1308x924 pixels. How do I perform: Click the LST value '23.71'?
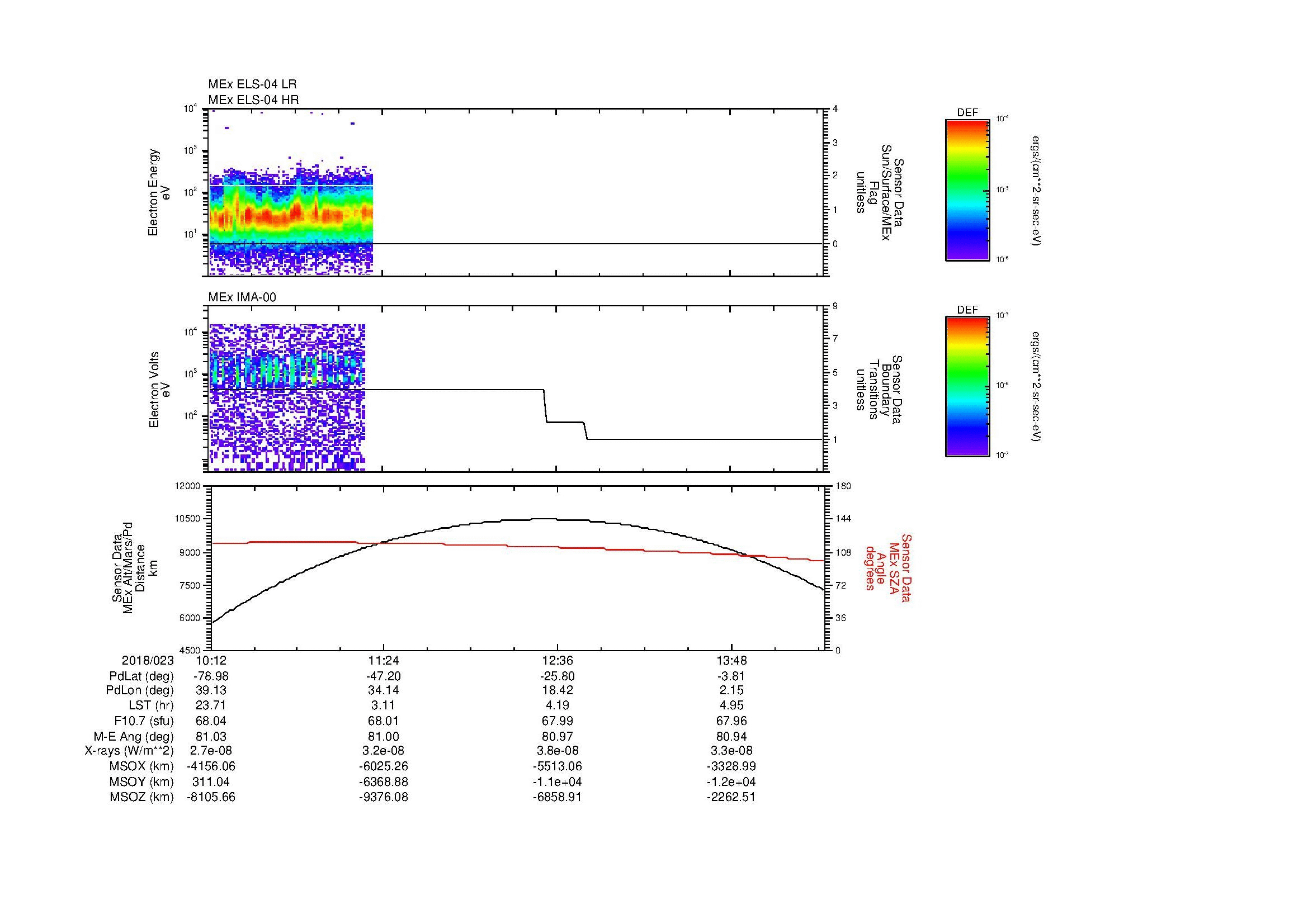coord(211,706)
